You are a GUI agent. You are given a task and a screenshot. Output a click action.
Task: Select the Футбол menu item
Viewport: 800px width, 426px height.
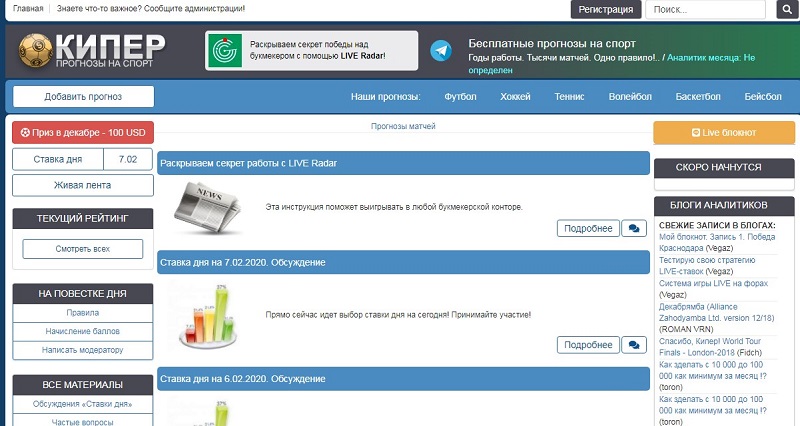pos(460,97)
